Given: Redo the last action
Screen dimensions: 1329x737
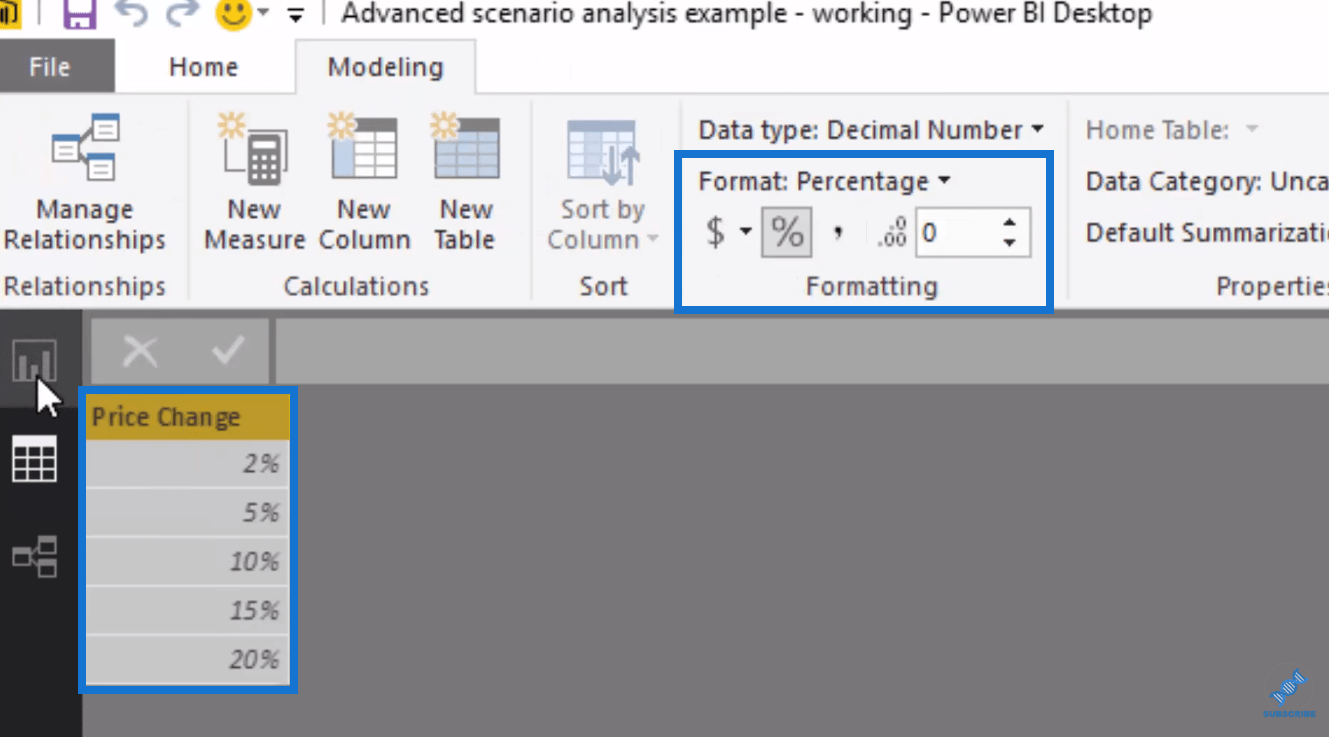Looking at the screenshot, I should coord(180,14).
